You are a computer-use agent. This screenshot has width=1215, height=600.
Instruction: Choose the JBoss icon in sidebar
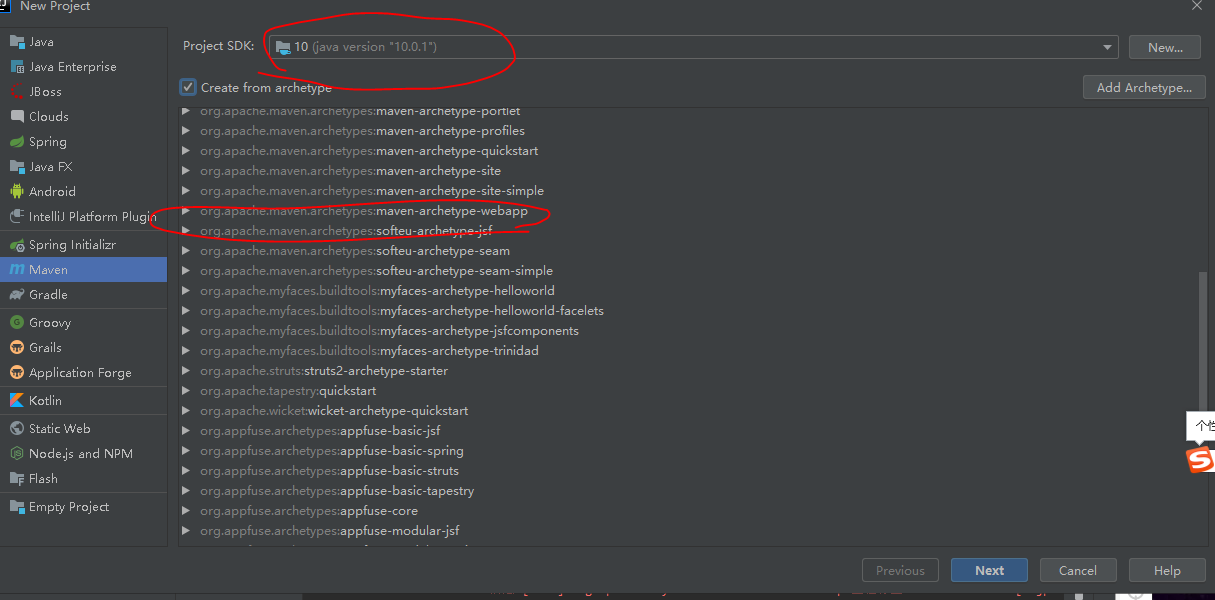point(16,92)
